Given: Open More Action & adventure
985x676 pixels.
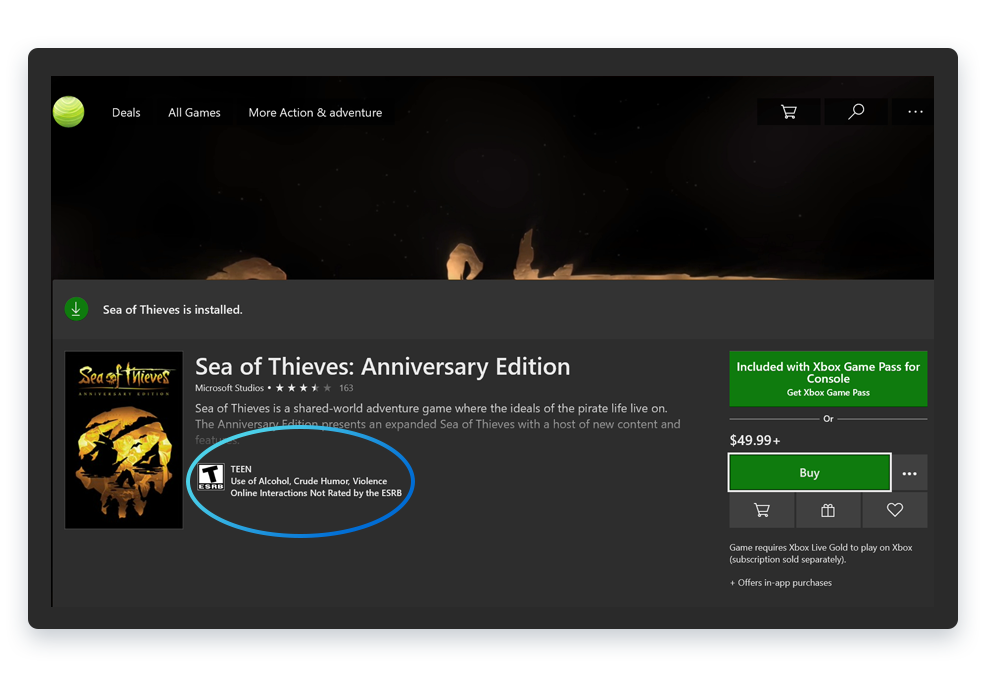Looking at the screenshot, I should coord(315,112).
